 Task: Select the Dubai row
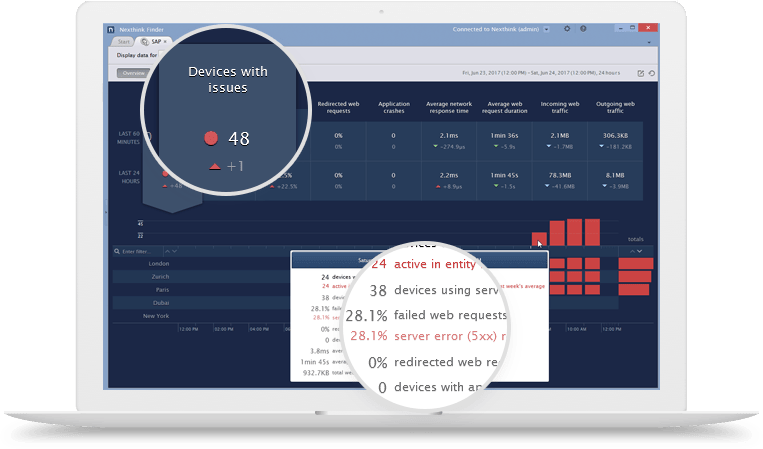158,302
